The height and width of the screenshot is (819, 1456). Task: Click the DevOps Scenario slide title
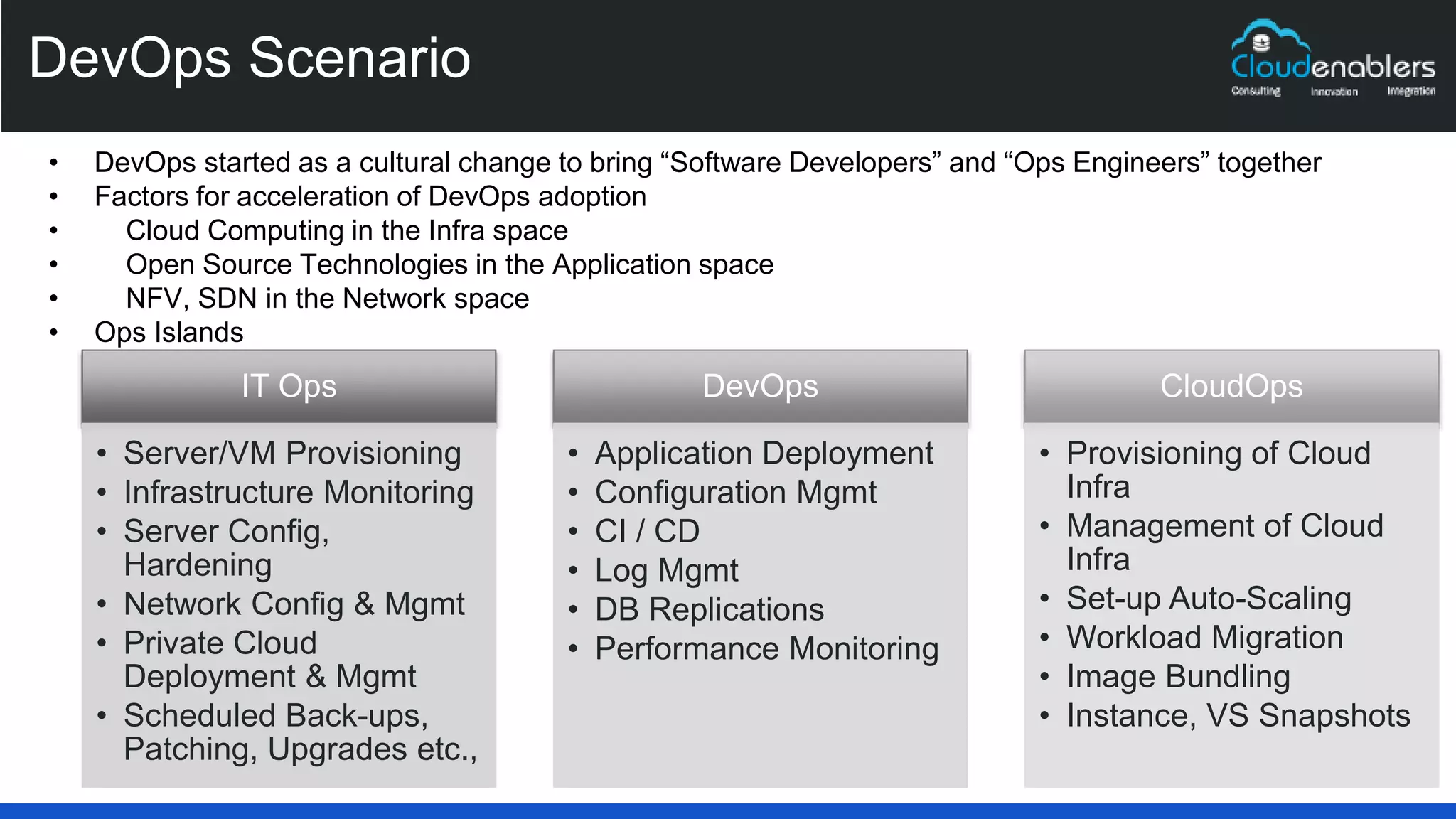pyautogui.click(x=250, y=58)
